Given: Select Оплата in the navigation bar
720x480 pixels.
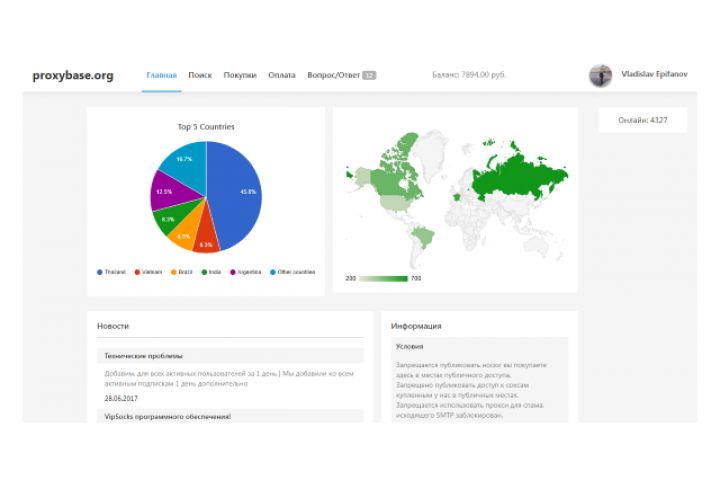Looking at the screenshot, I should (281, 75).
